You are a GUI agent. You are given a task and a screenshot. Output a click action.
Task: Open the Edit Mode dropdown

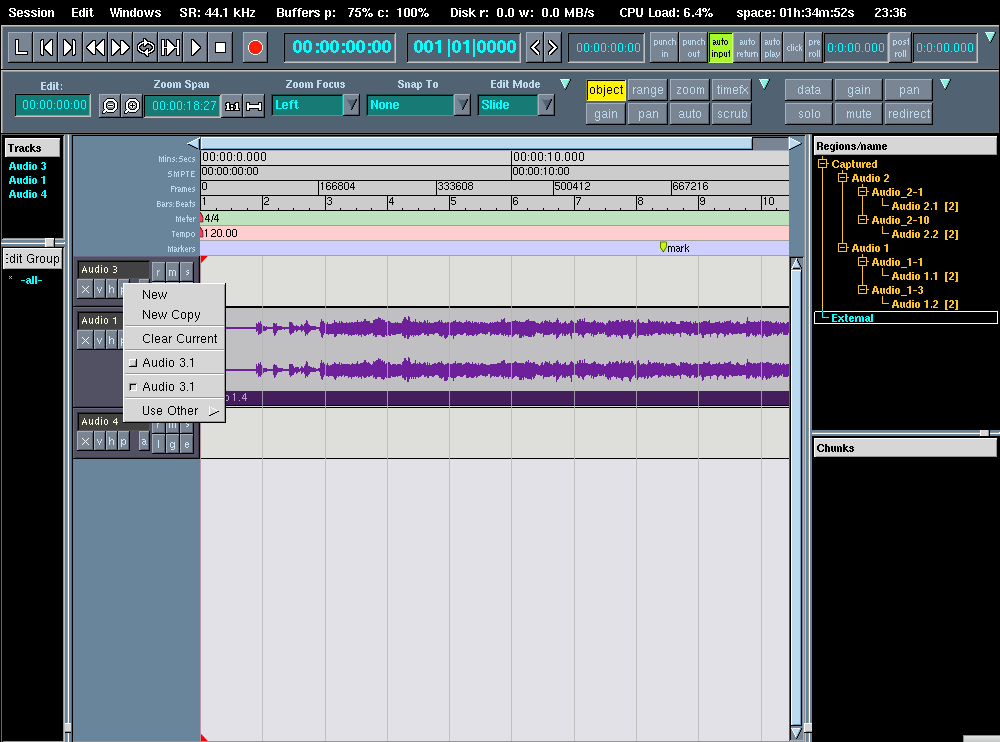[546, 105]
